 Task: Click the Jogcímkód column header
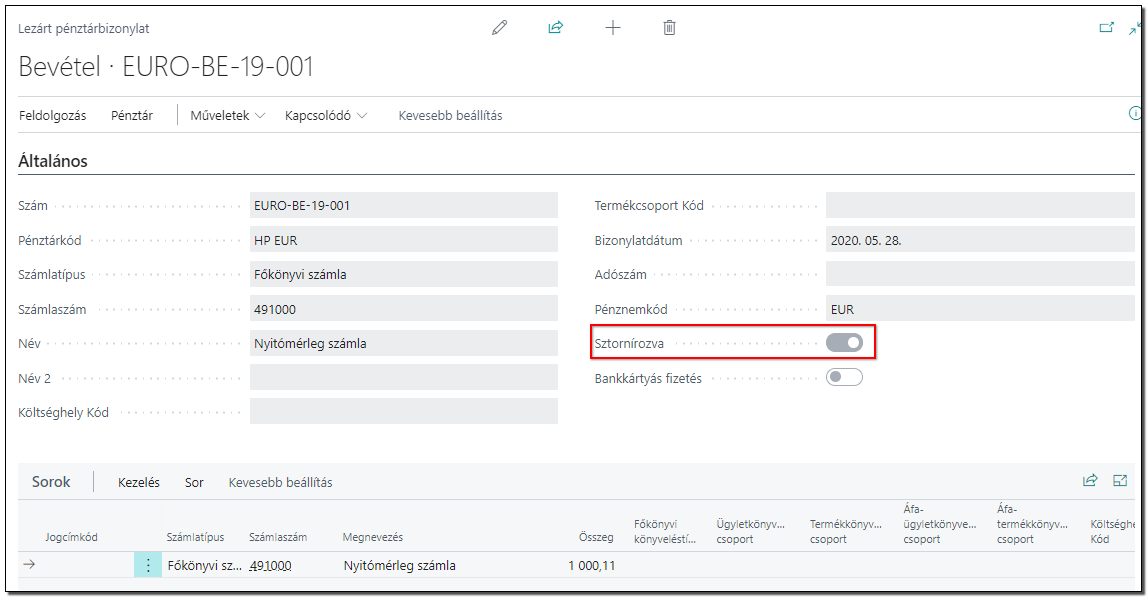71,537
